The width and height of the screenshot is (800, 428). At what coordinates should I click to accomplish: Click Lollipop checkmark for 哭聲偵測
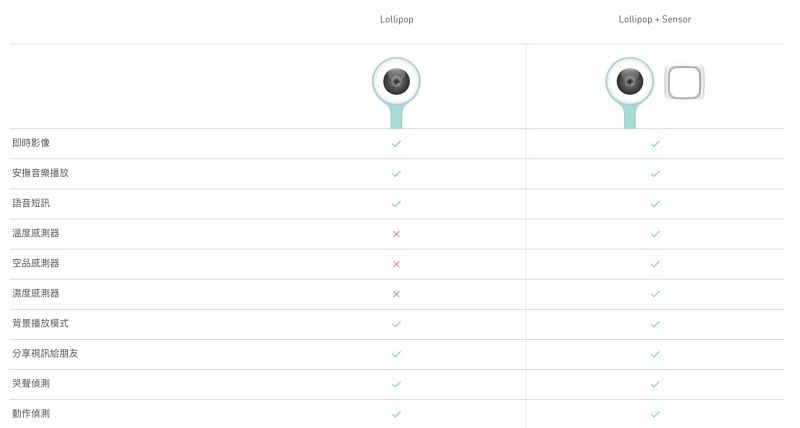[x=396, y=383]
